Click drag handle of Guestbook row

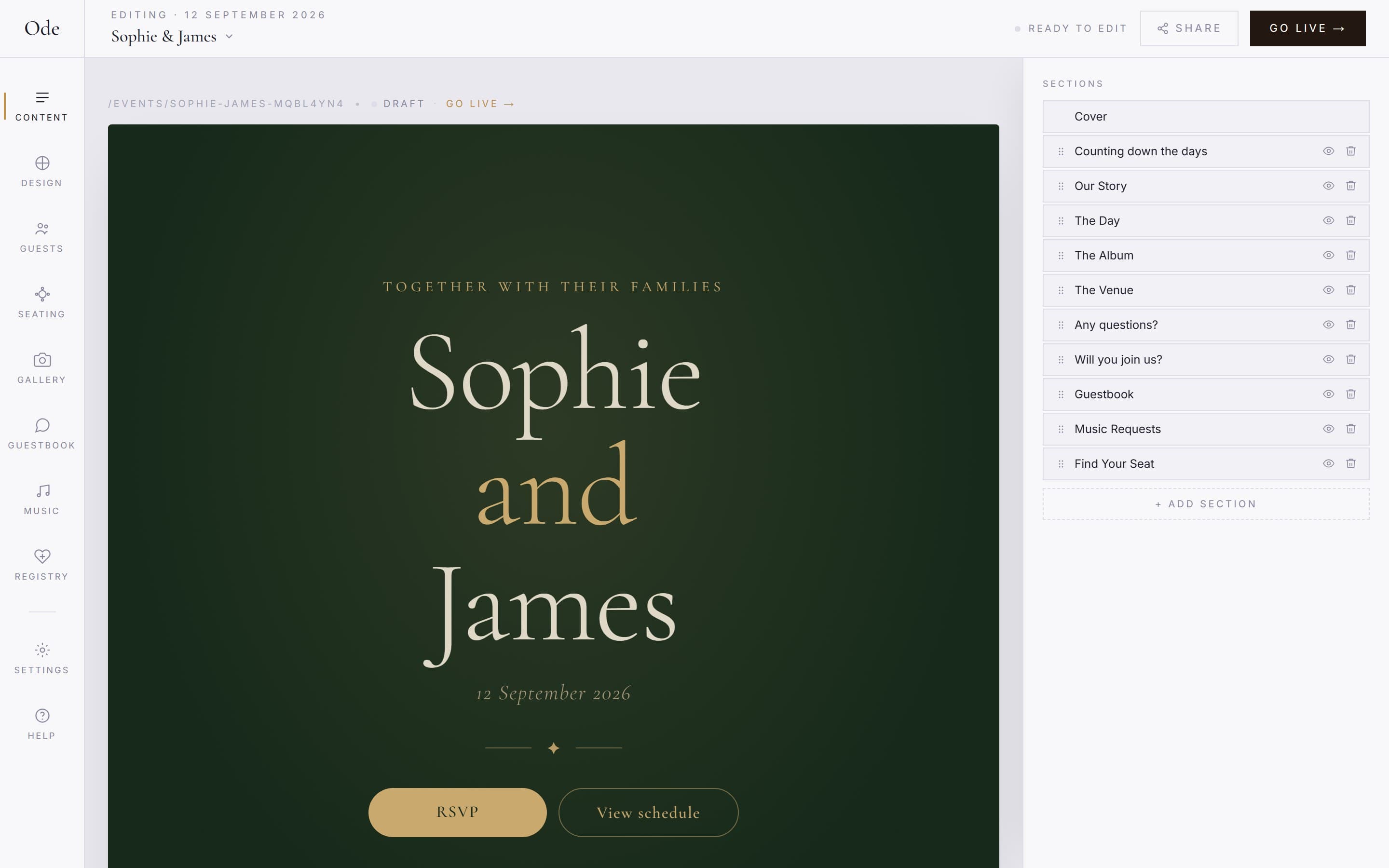pos(1061,394)
